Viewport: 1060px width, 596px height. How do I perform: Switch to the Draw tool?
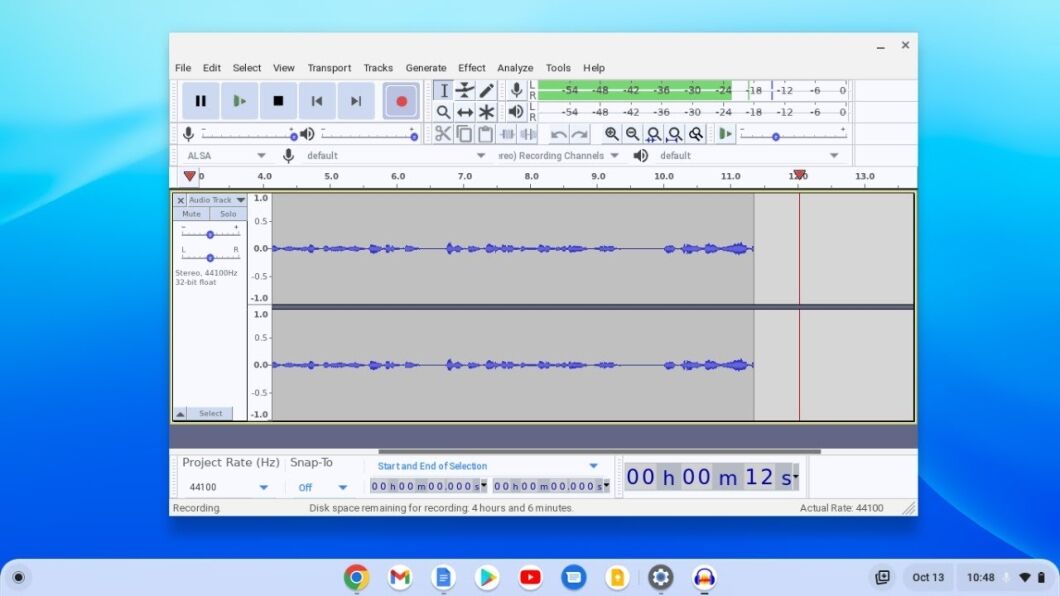coord(486,90)
